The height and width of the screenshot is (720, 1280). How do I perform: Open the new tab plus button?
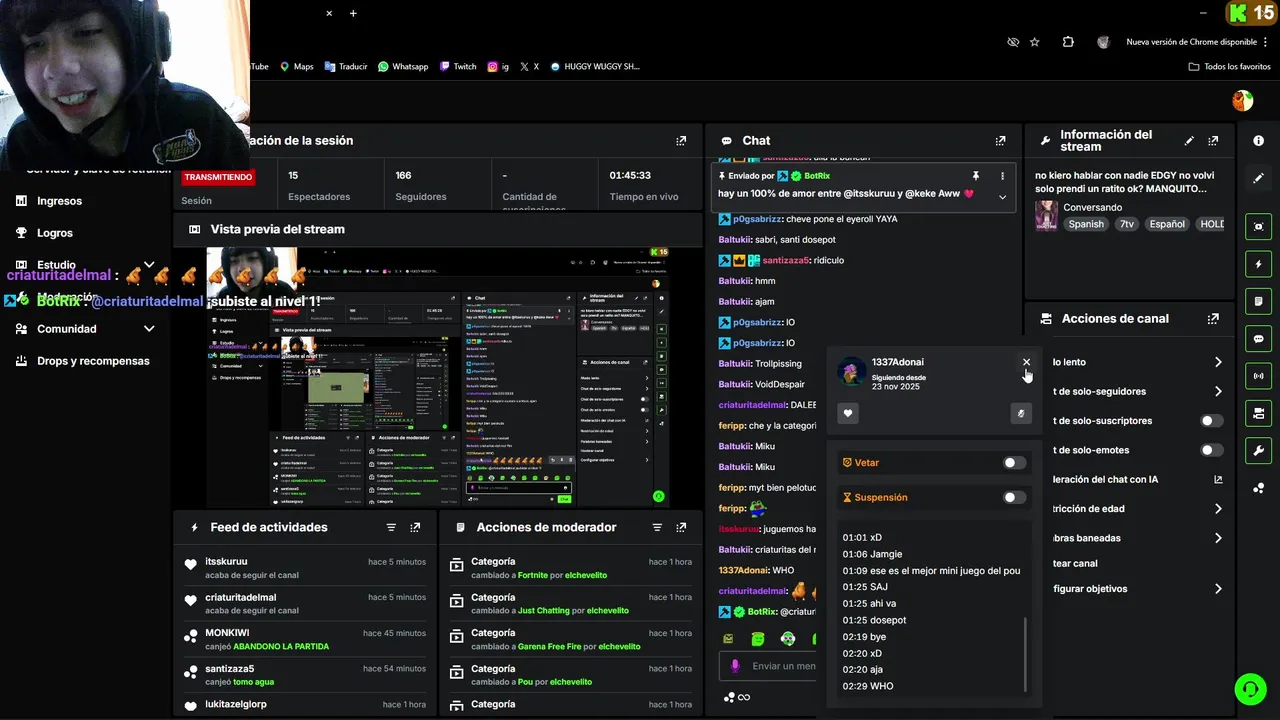(353, 13)
